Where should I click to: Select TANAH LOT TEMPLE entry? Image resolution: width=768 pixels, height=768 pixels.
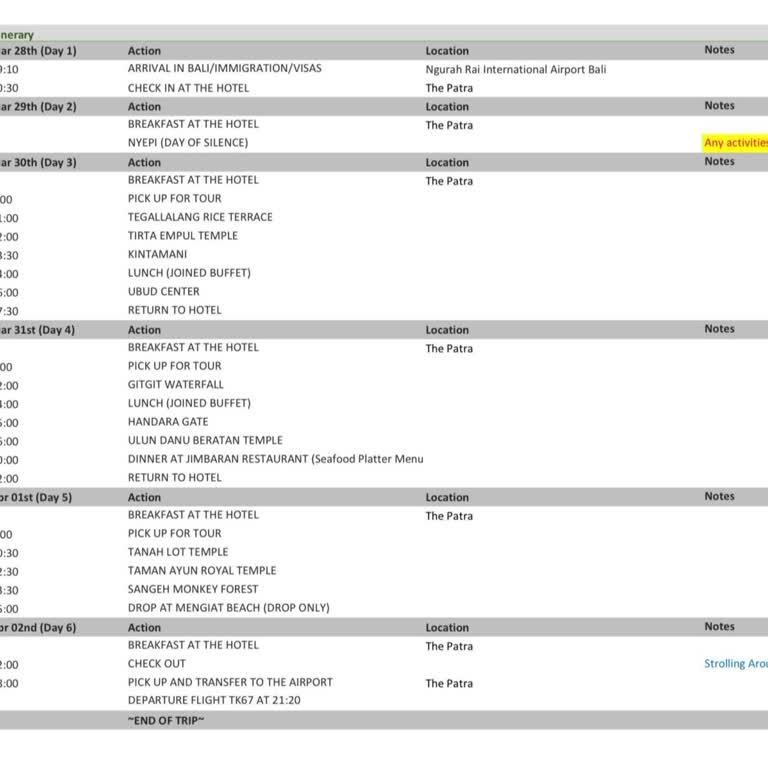pos(178,552)
